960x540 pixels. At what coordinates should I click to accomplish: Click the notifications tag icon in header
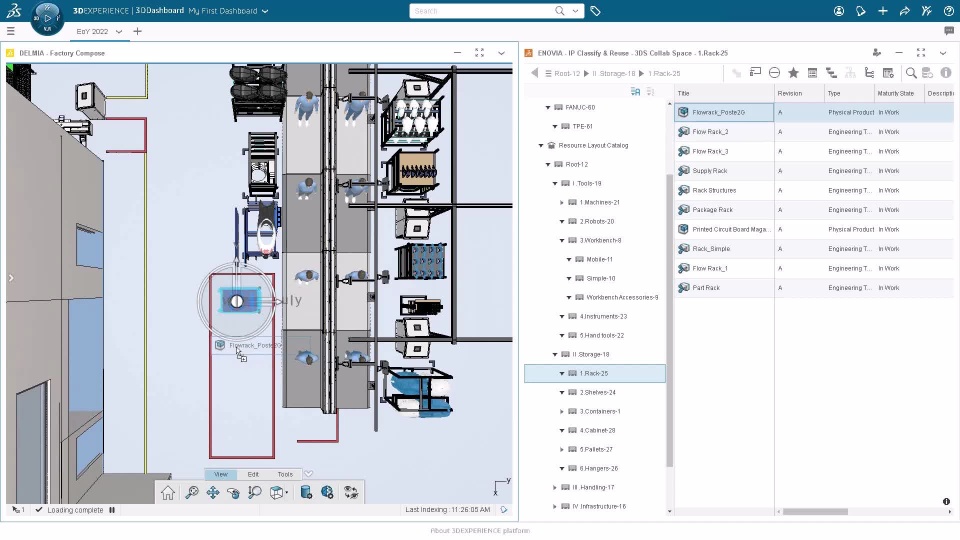coord(861,11)
